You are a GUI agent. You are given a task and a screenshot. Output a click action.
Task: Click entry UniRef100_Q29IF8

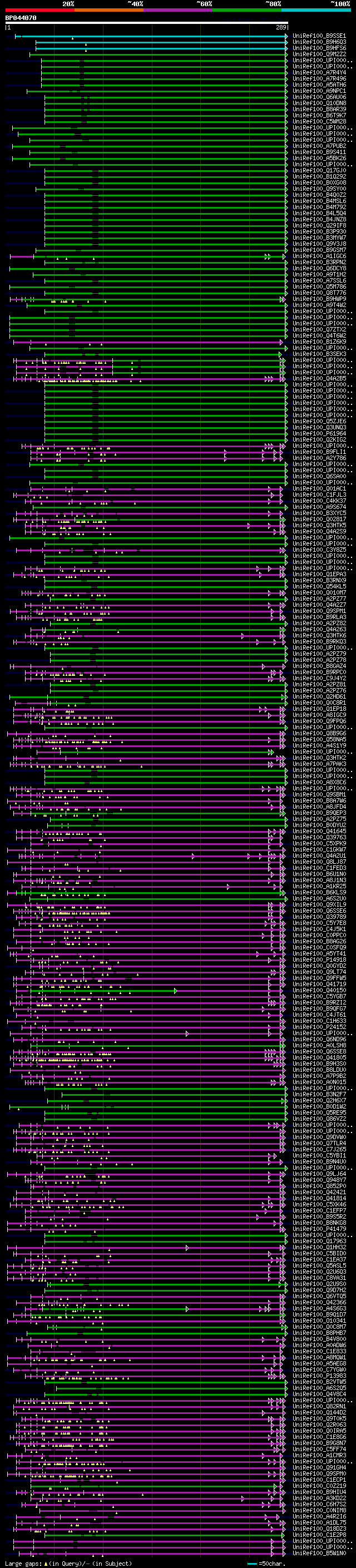pos(319,225)
